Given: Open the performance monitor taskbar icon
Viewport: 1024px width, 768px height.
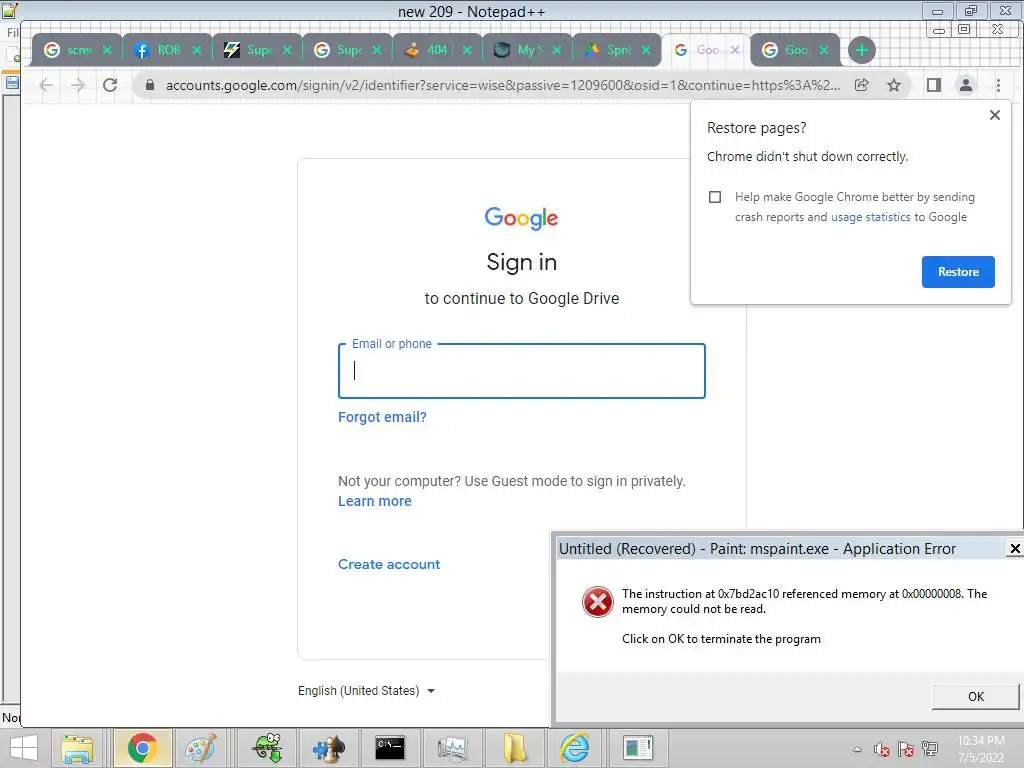Looking at the screenshot, I should pos(452,748).
